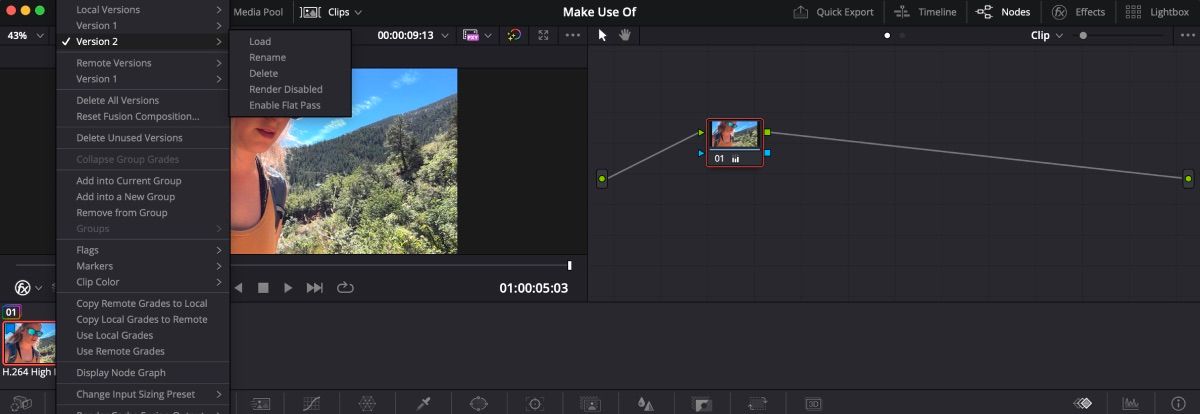
Task: Expand the Clip Color submenu
Action: coord(98,282)
